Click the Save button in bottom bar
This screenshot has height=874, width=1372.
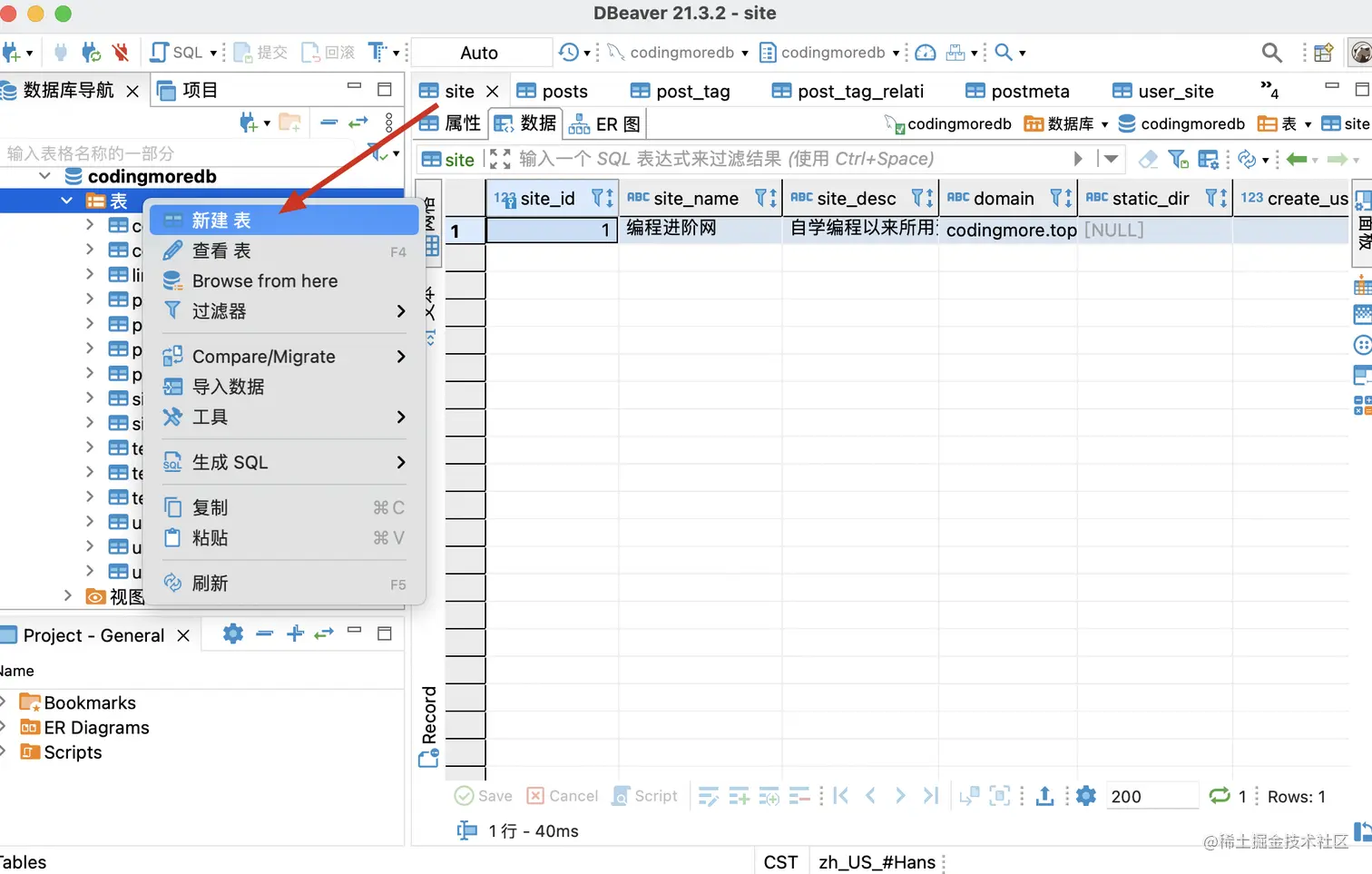tap(483, 796)
